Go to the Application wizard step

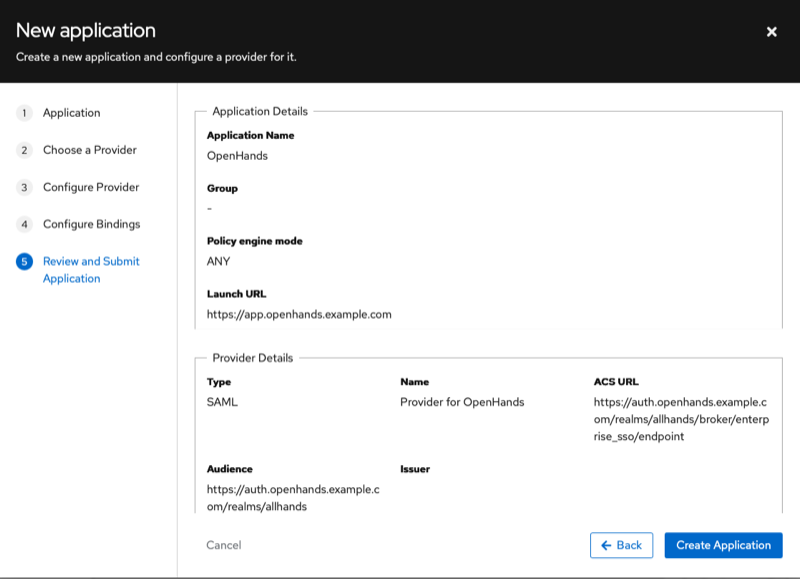point(71,113)
